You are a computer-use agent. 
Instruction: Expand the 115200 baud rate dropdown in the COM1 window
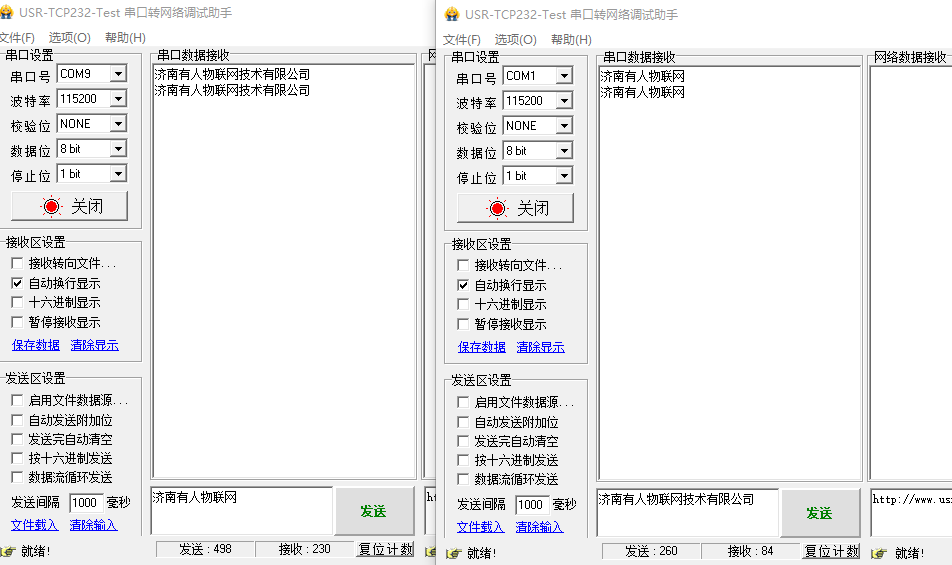[564, 101]
